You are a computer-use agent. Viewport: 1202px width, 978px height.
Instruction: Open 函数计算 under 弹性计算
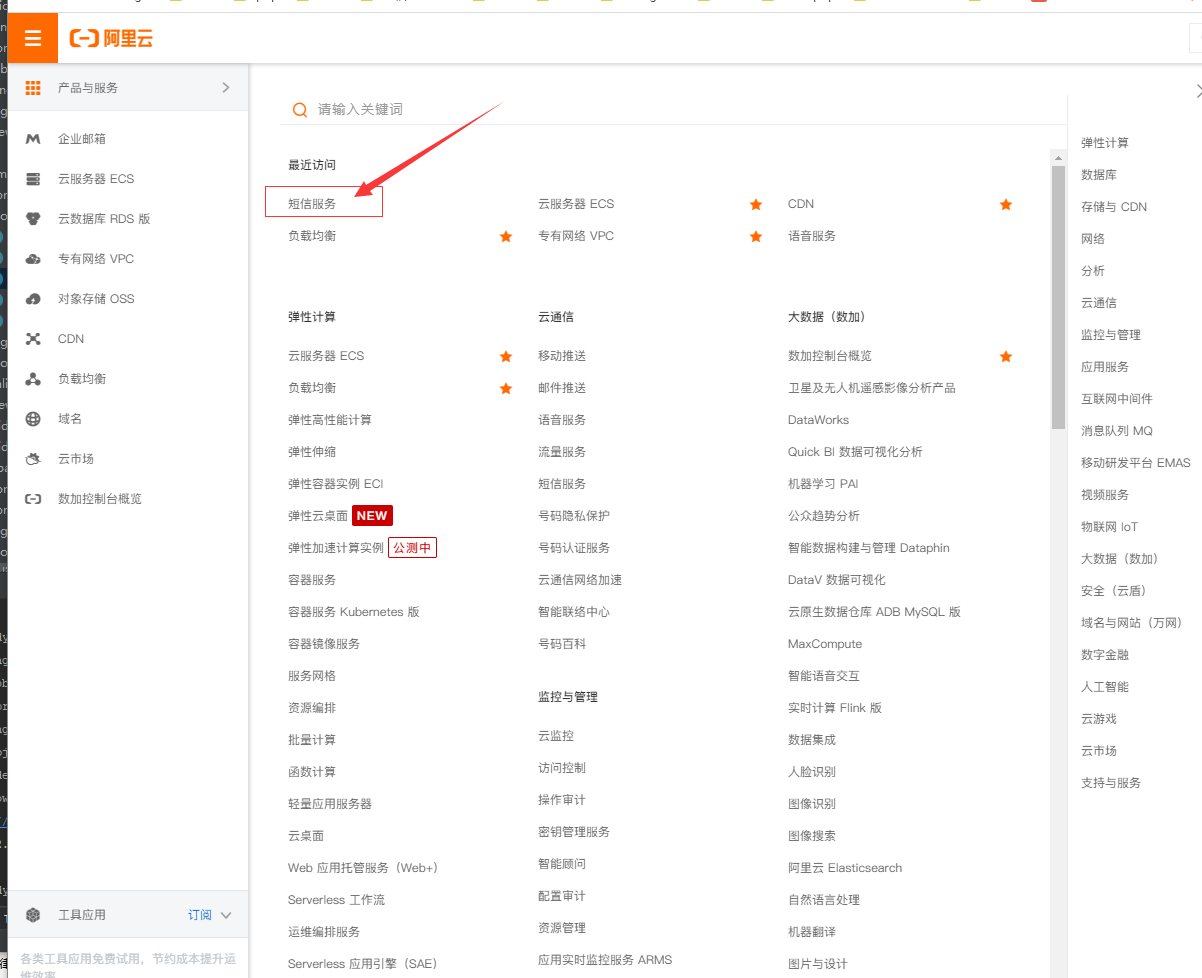click(312, 772)
